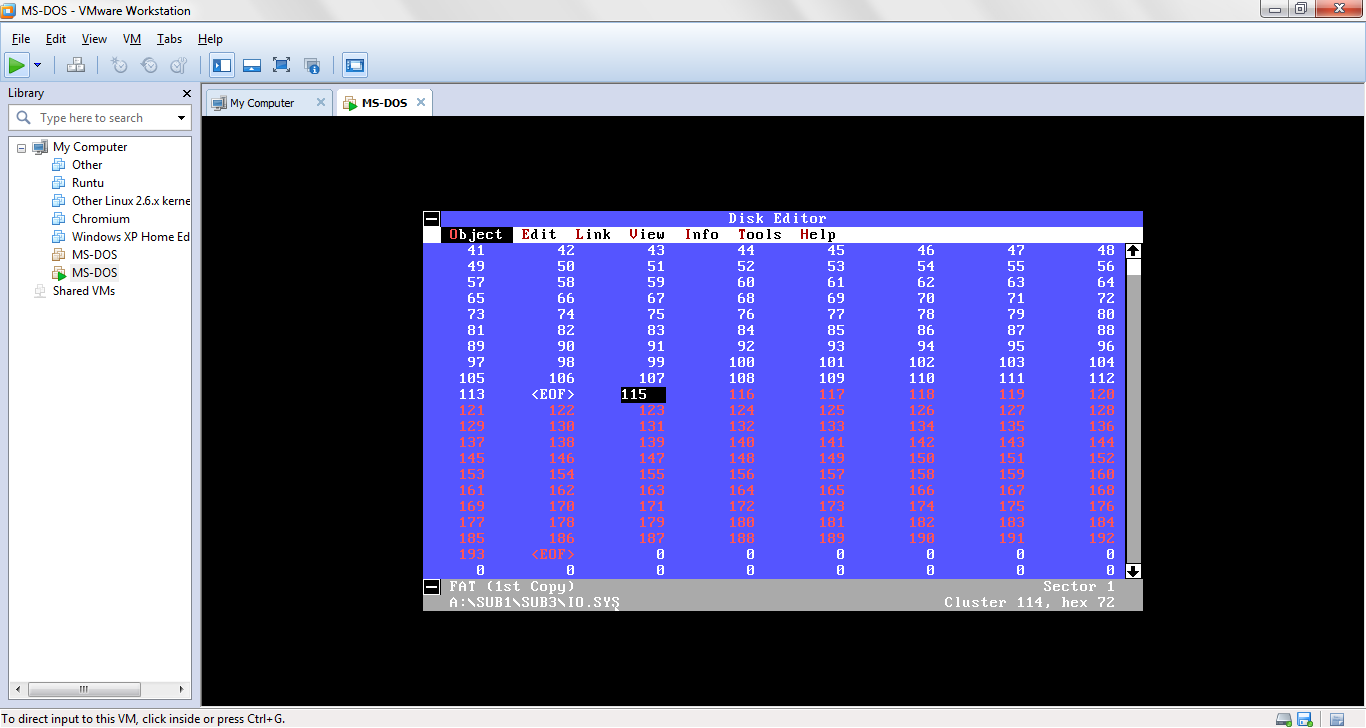Toggle the library sidebar visibility
Screen dimensions: 1366x728
(x=222, y=66)
